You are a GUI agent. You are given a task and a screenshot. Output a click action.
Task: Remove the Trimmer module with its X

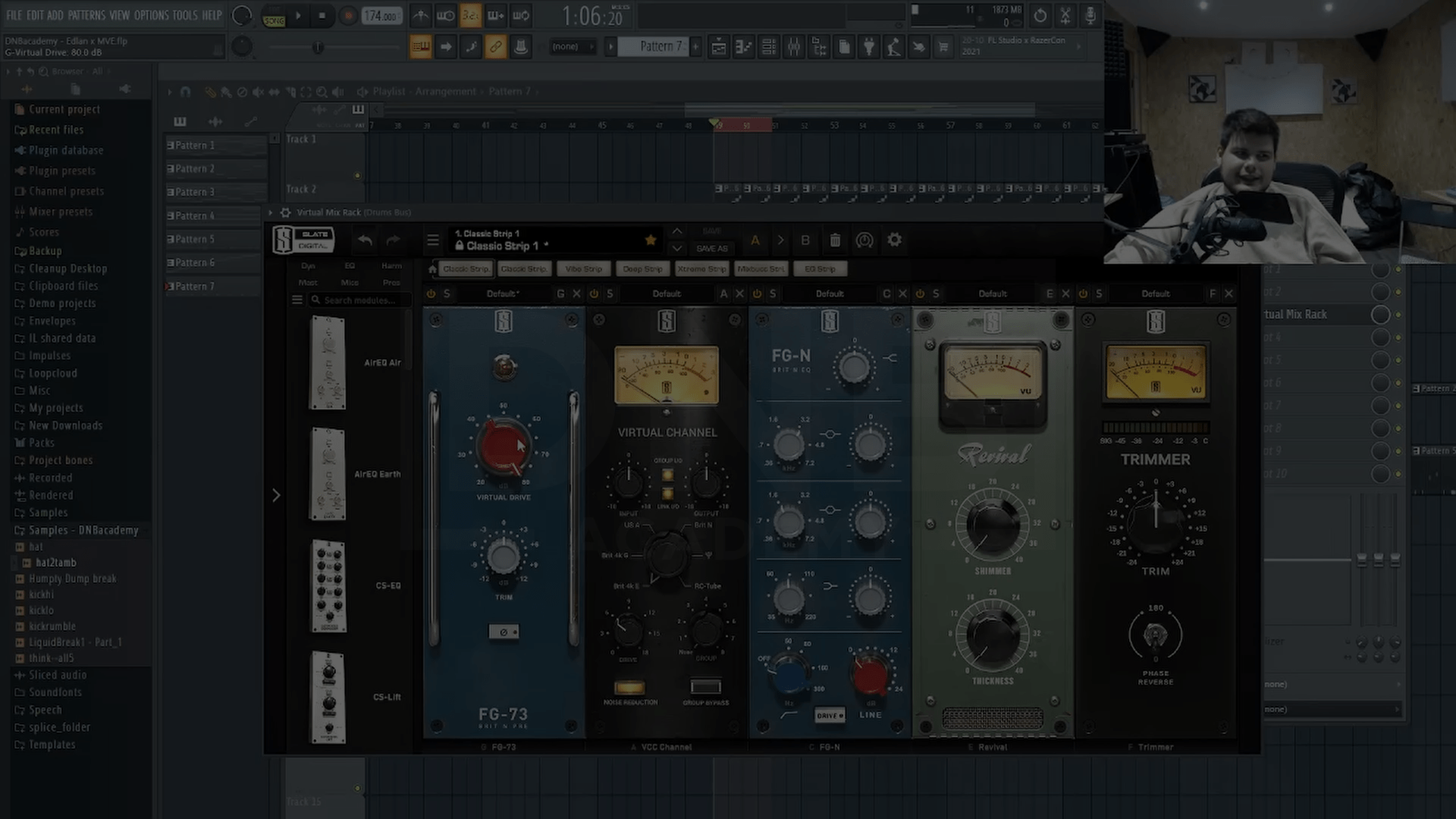click(1228, 293)
